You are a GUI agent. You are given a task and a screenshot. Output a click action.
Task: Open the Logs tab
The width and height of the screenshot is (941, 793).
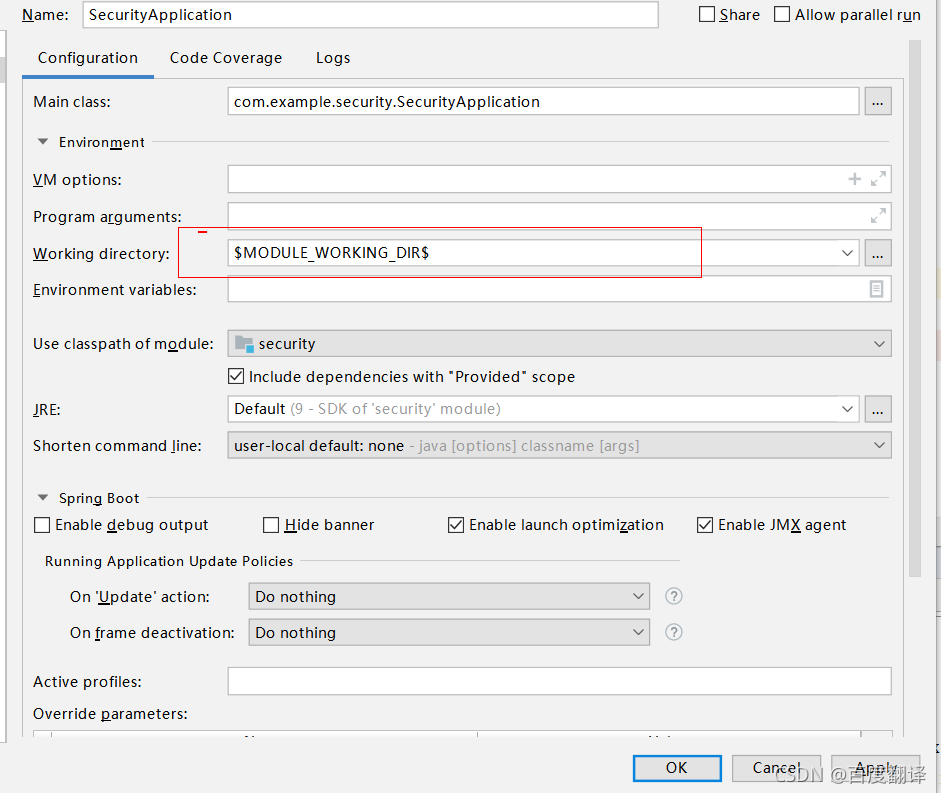(x=333, y=57)
